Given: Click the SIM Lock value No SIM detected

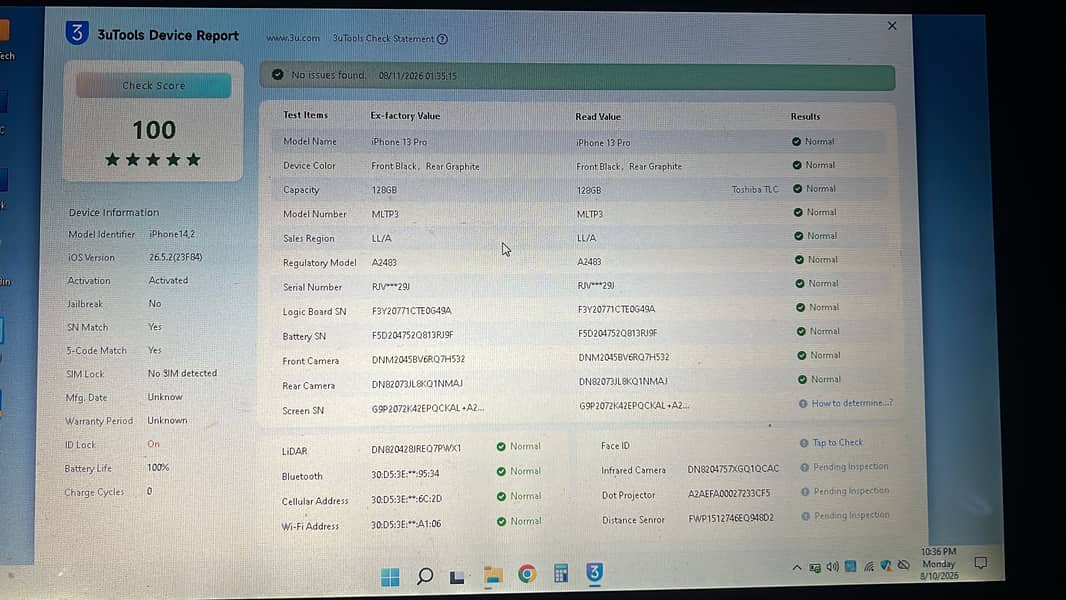Looking at the screenshot, I should click(x=182, y=373).
